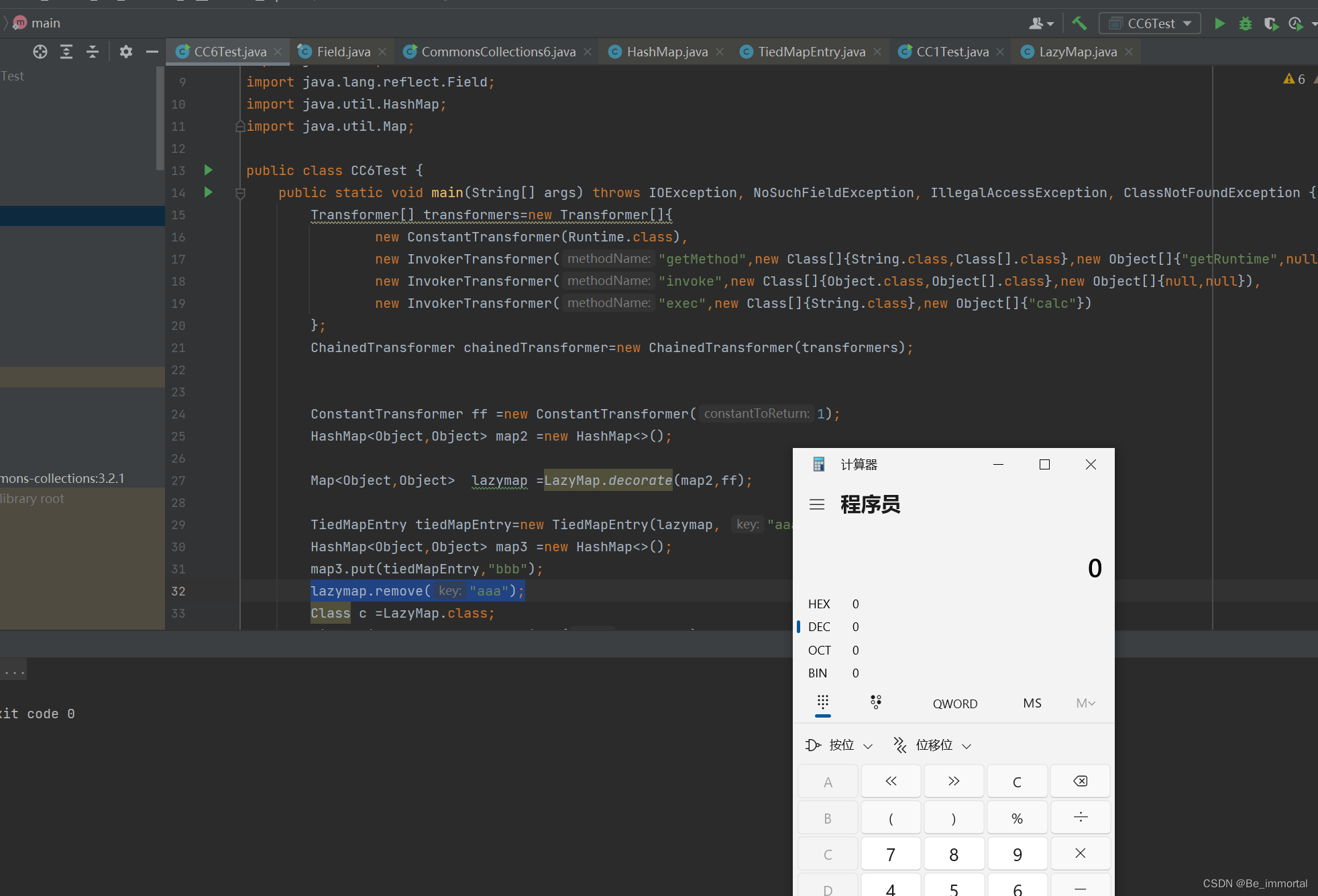The height and width of the screenshot is (896, 1318).
Task: Click the project panel vertical scrollbar
Action: pos(160,117)
